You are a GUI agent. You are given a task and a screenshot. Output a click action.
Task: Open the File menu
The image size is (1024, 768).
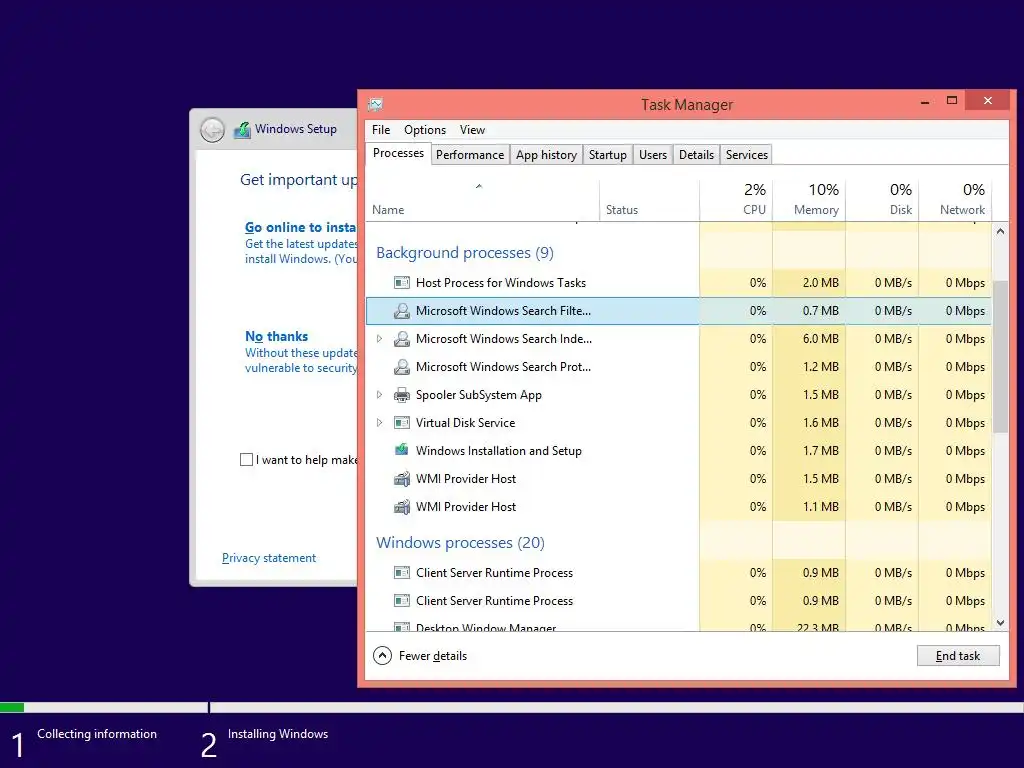tap(381, 130)
